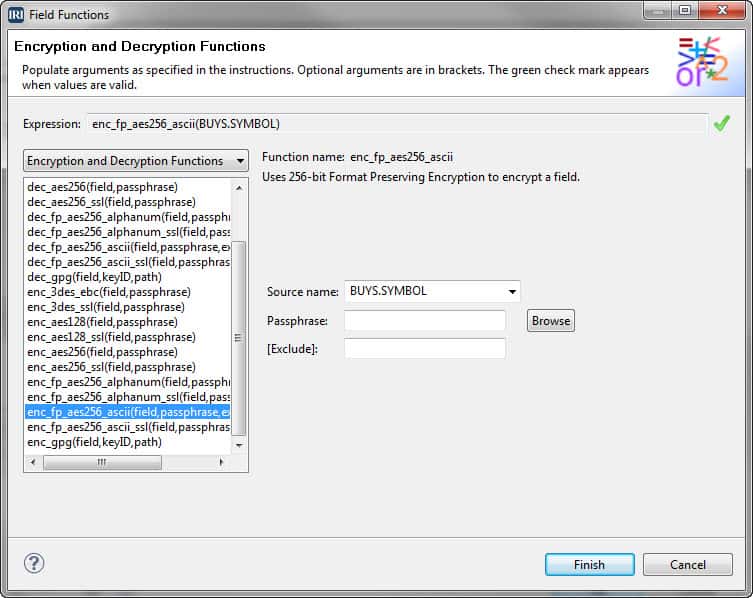
Task: Focus the Passphrase input field
Action: (x=425, y=320)
